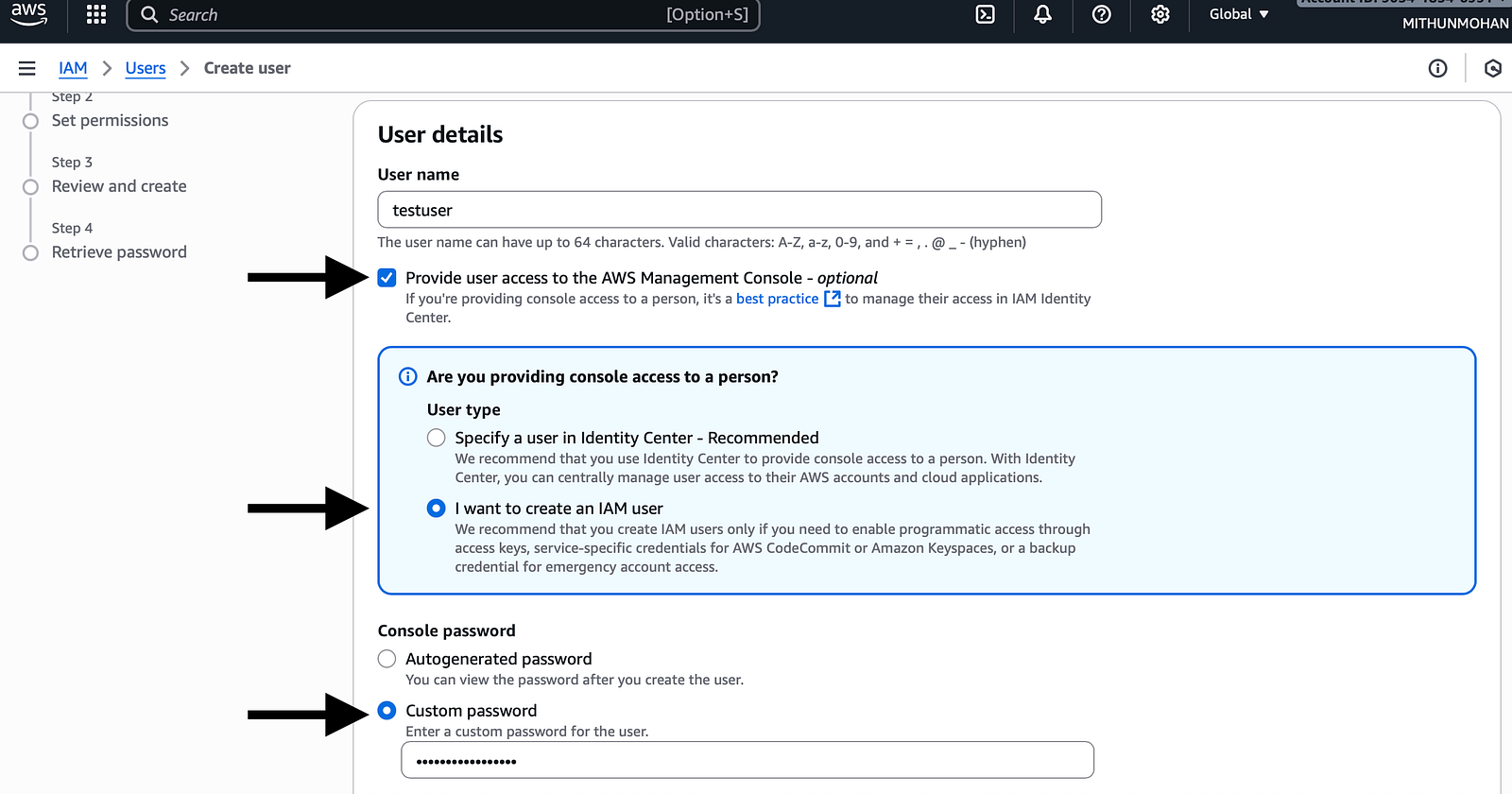The image size is (1512, 794).
Task: Launch CloudShell from the top bar
Action: pyautogui.click(x=985, y=14)
